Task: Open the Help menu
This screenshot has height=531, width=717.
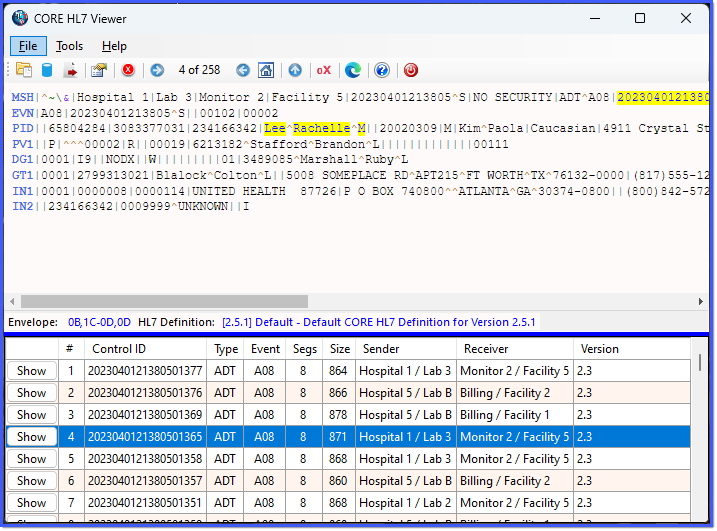Action: tap(114, 46)
